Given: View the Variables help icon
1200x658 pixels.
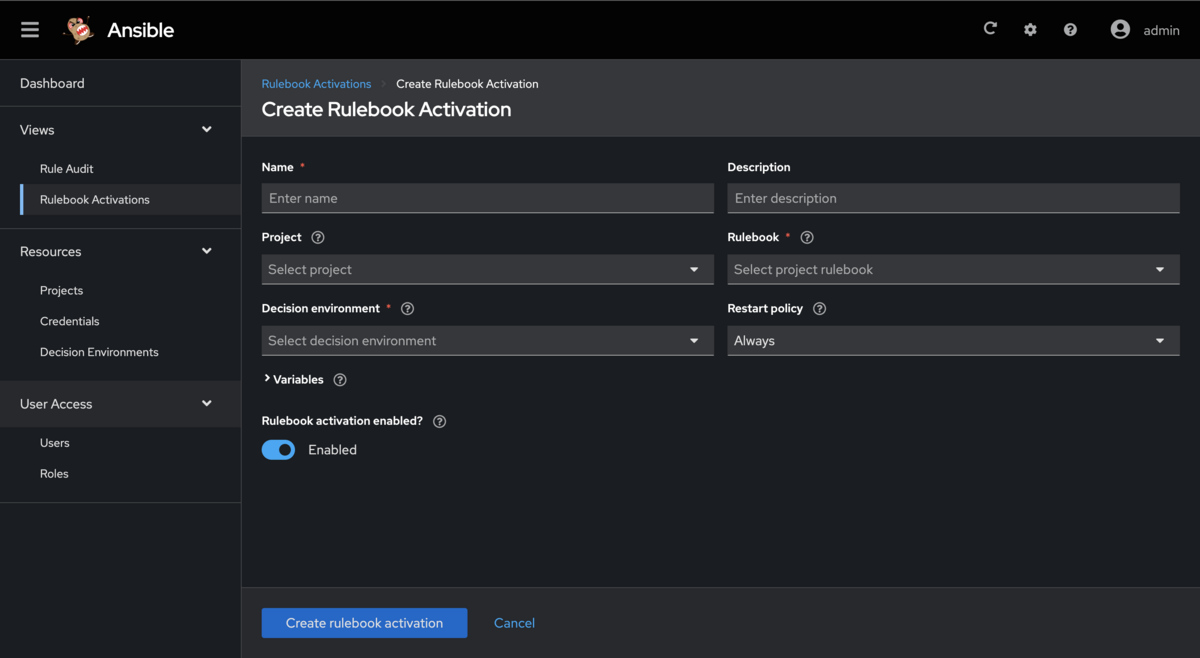Looking at the screenshot, I should pos(339,380).
